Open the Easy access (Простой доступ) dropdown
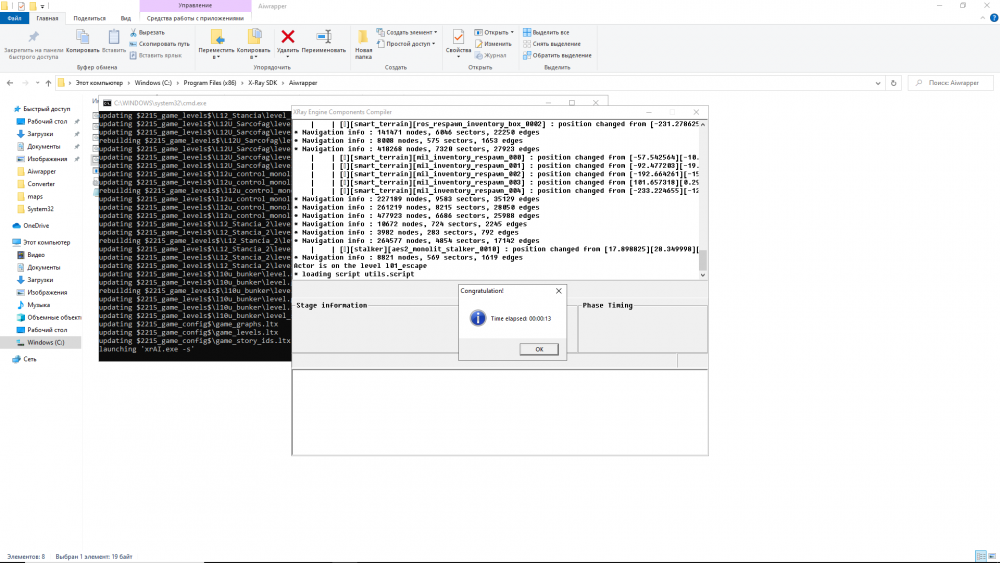 click(434, 44)
